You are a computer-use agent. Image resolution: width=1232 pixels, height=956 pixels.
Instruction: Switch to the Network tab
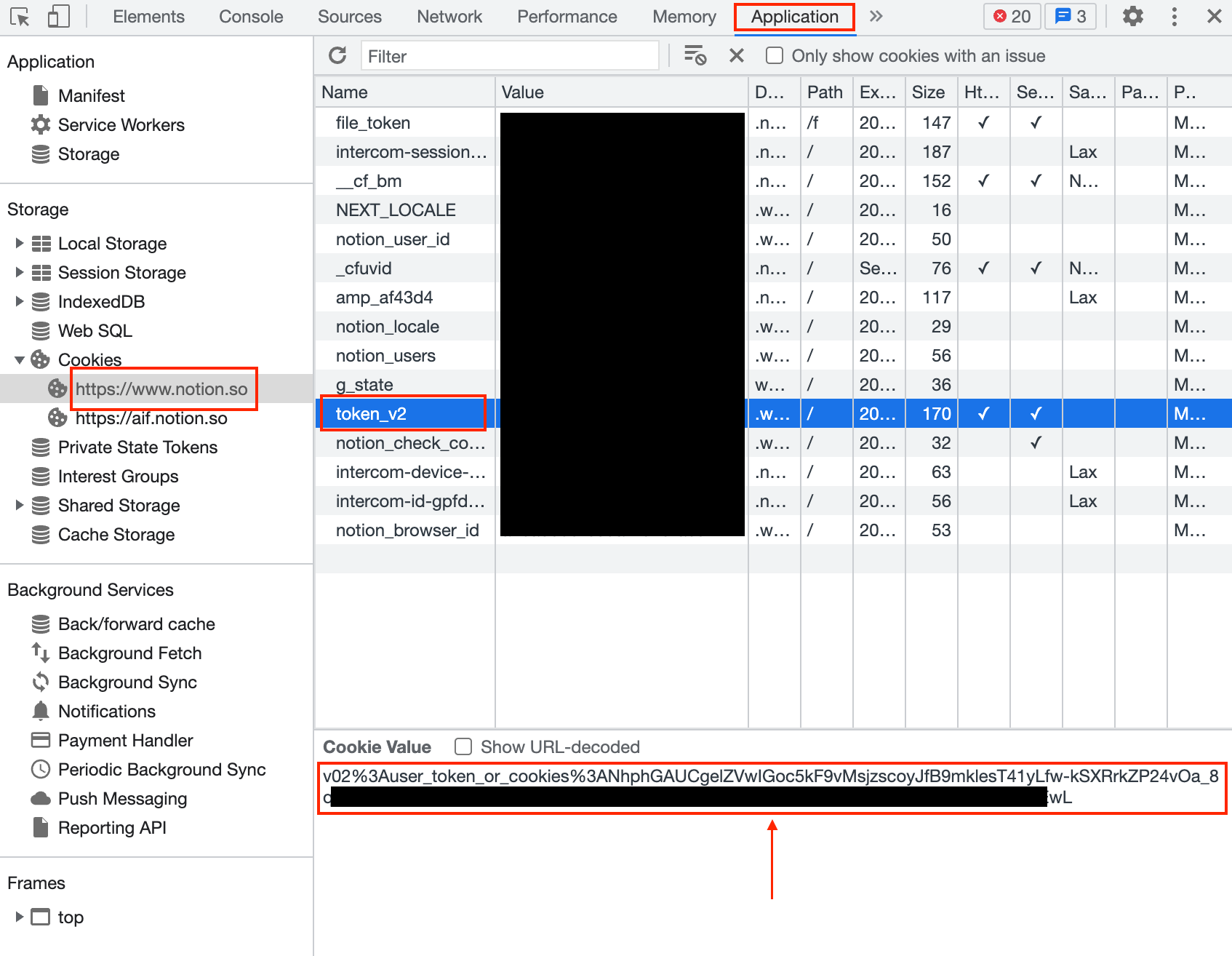[x=449, y=17]
